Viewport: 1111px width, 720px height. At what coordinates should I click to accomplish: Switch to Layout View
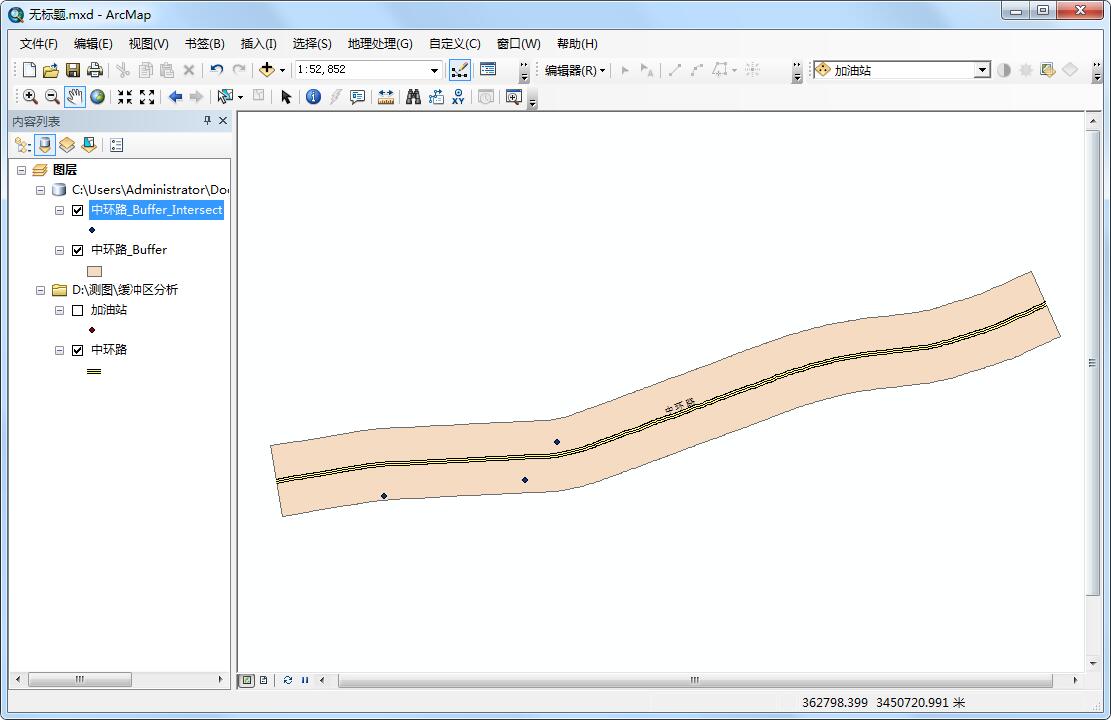tap(264, 680)
